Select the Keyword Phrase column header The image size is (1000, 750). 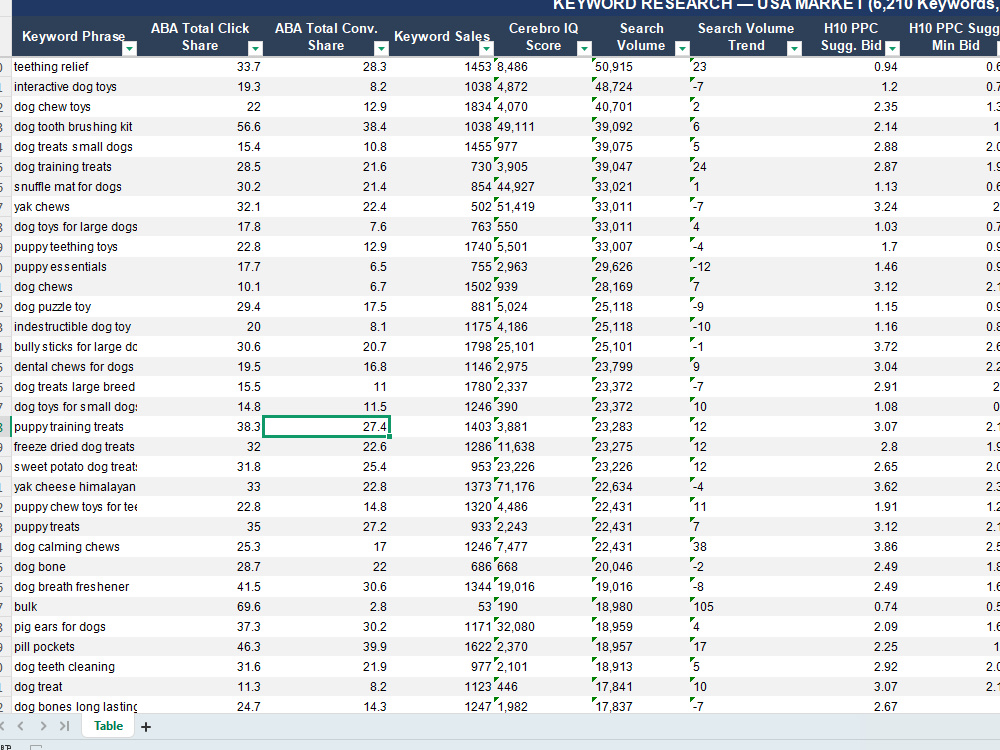click(74, 36)
